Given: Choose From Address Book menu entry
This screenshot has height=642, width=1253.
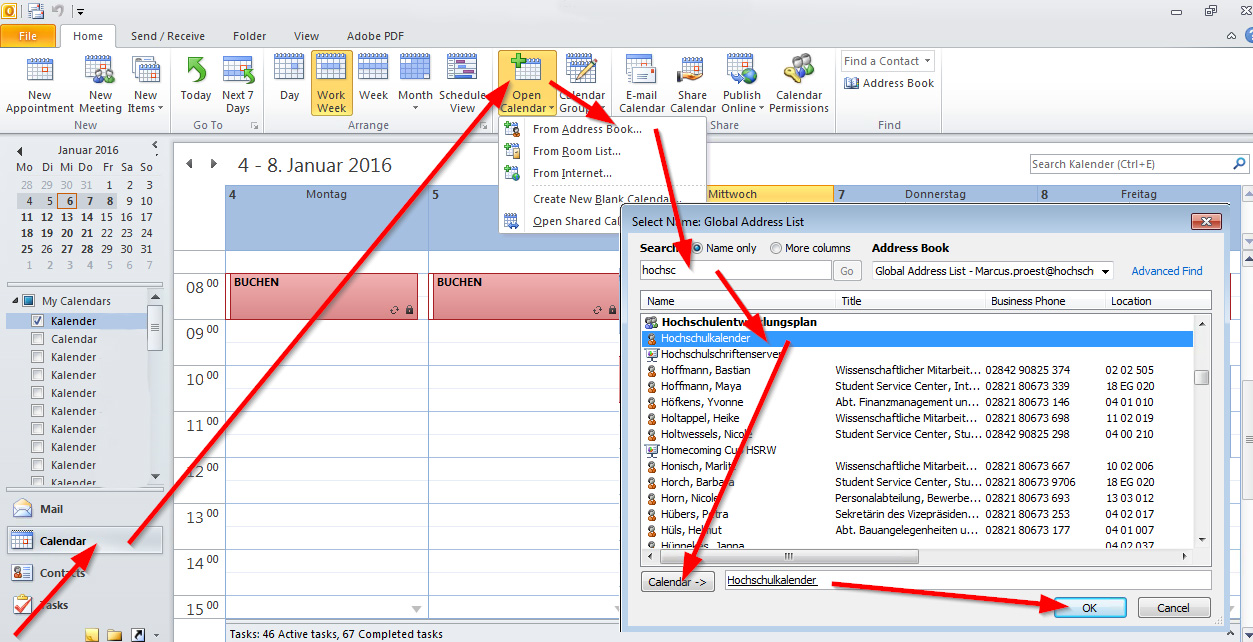Looking at the screenshot, I should pos(602,129).
